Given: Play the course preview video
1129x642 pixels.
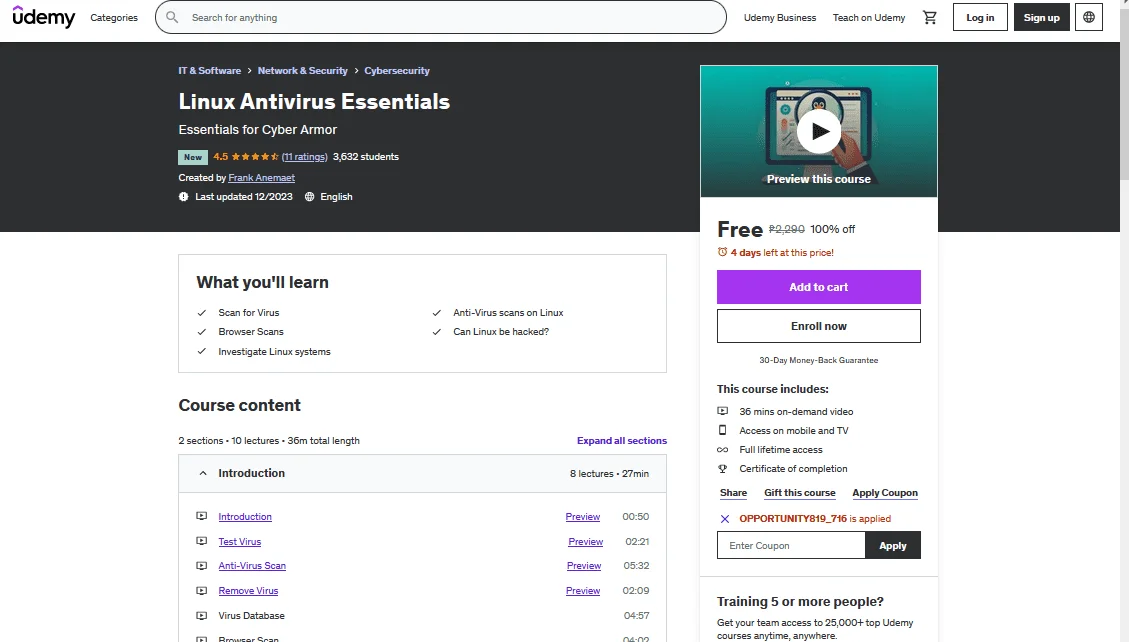Looking at the screenshot, I should 819,131.
